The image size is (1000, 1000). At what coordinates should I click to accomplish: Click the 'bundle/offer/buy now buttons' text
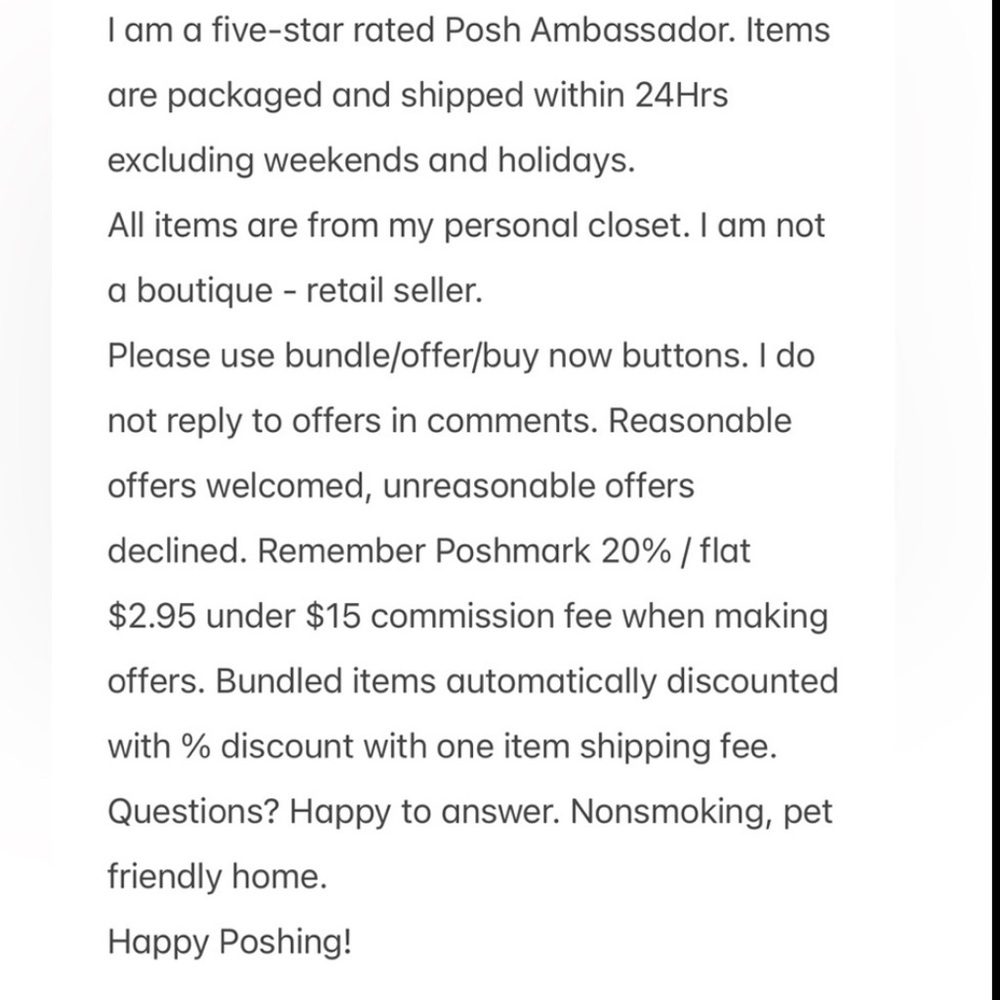tap(515, 355)
